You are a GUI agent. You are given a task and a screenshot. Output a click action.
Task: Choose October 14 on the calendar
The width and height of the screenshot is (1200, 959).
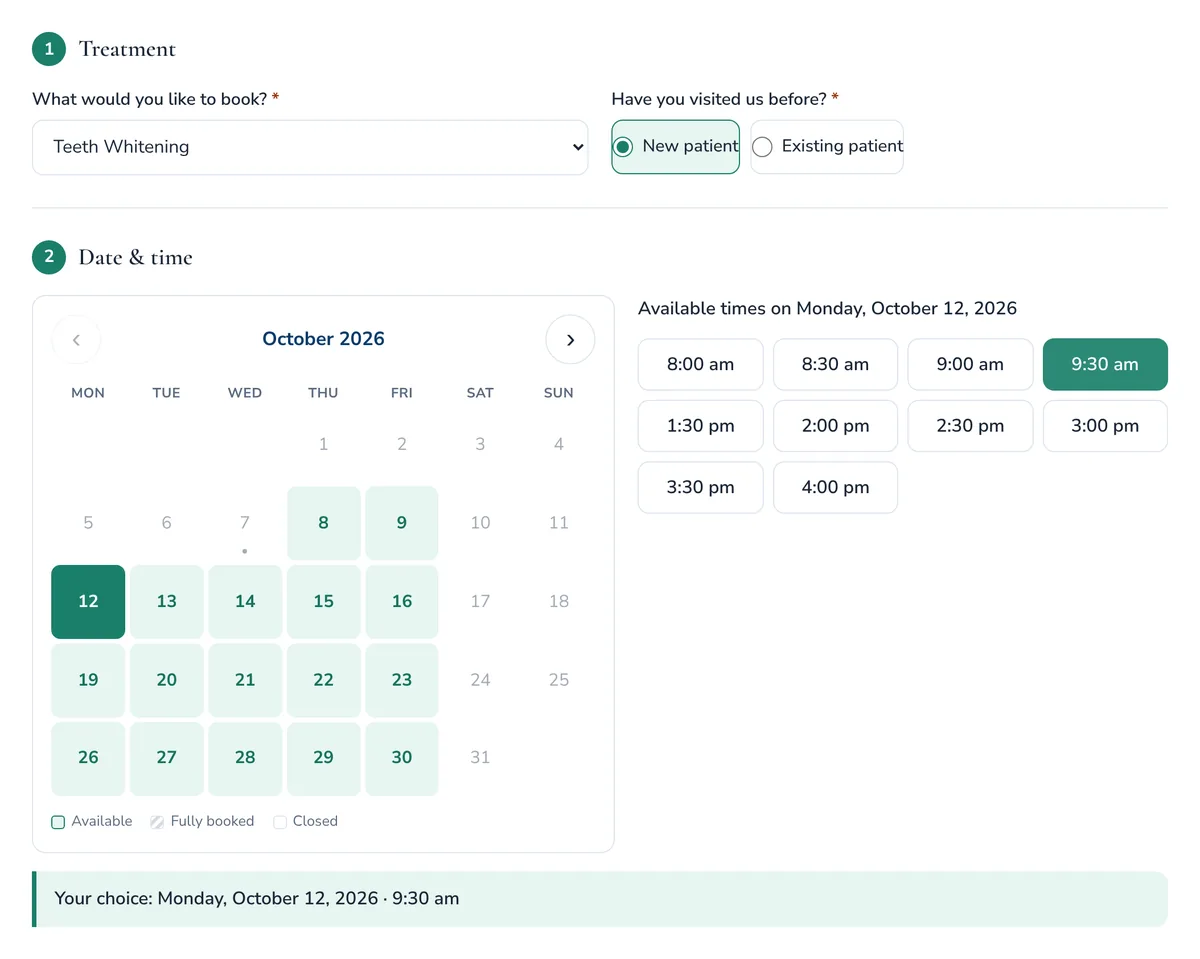(x=245, y=602)
